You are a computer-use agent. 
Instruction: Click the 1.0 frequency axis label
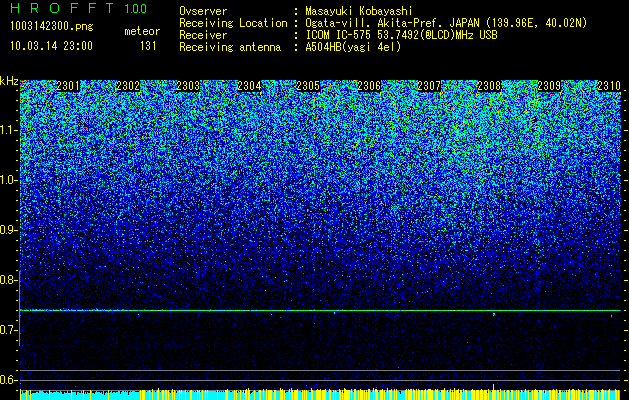[9, 180]
